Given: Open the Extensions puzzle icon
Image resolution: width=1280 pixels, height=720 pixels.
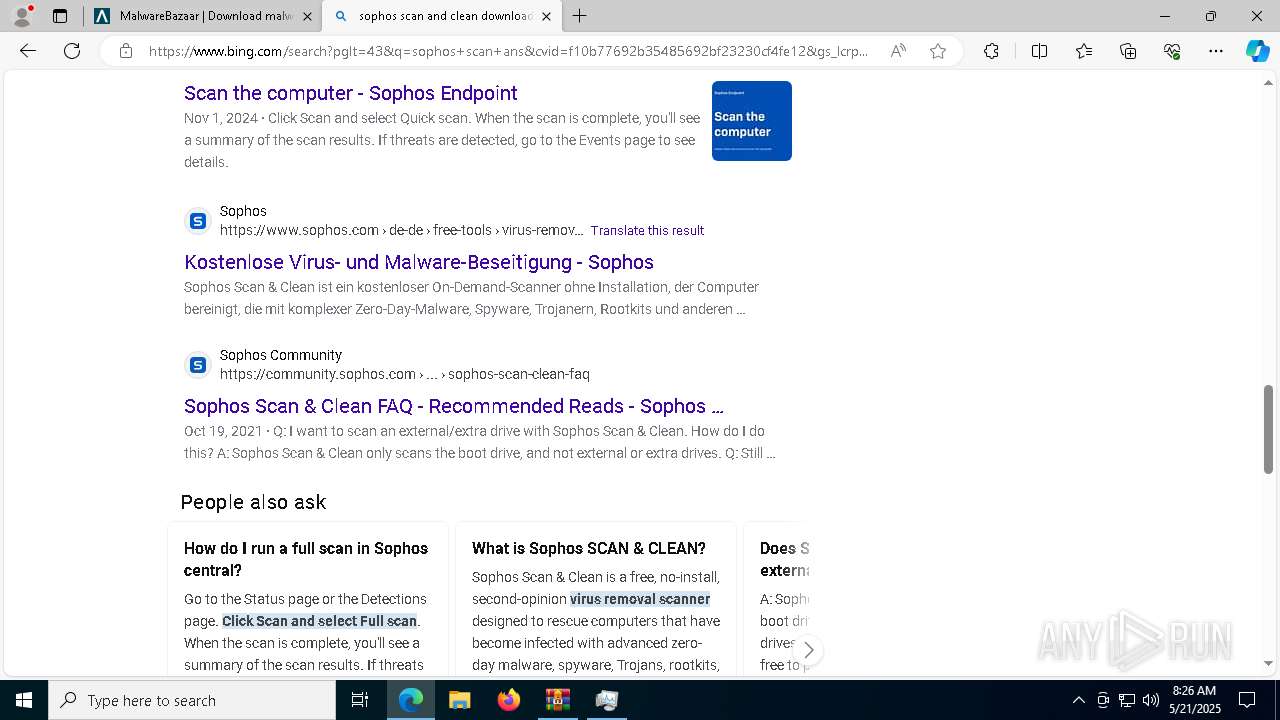Looking at the screenshot, I should click(x=991, y=51).
